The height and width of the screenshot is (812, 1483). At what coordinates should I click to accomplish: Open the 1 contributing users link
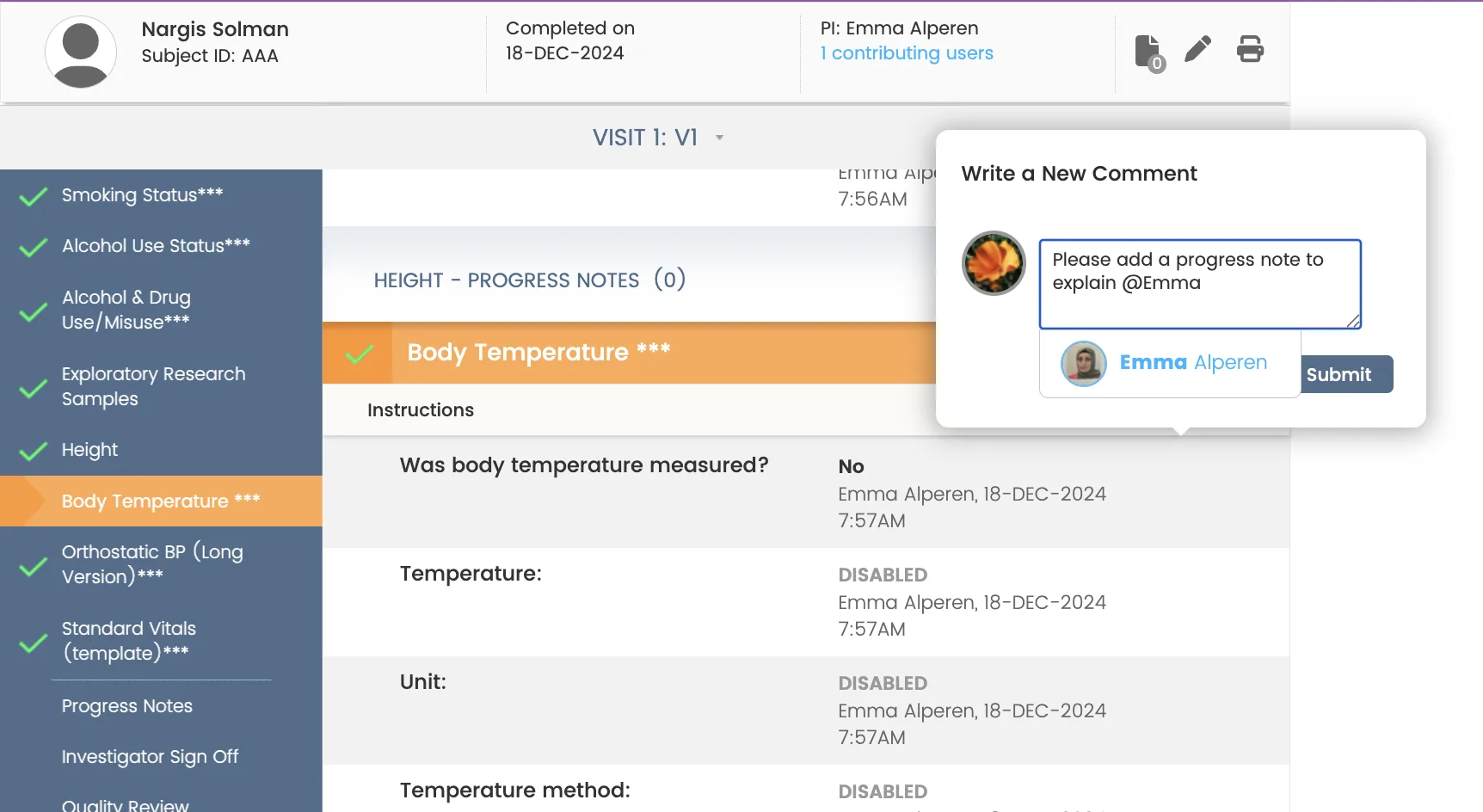coord(907,53)
